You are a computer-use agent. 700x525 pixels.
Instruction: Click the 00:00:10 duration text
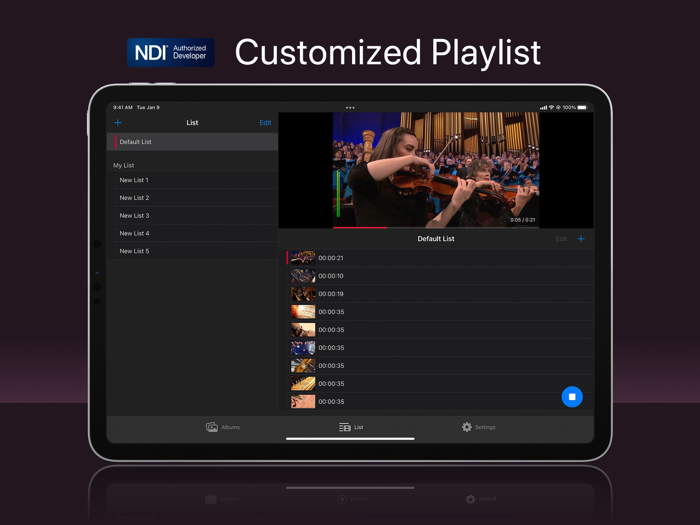[x=331, y=276]
